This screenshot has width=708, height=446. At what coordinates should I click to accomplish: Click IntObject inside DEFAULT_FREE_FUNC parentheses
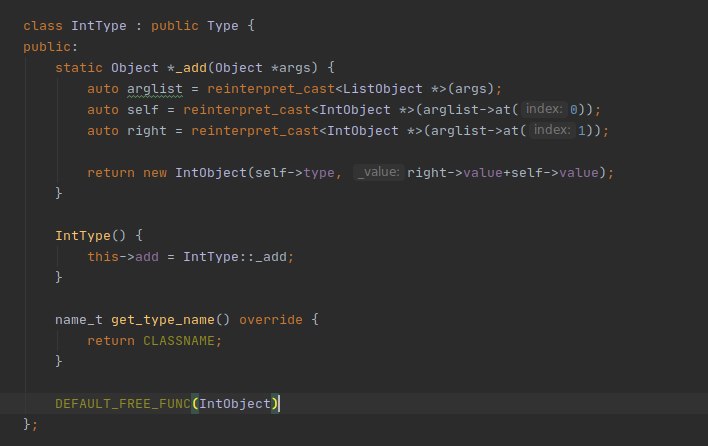pyautogui.click(x=235, y=404)
